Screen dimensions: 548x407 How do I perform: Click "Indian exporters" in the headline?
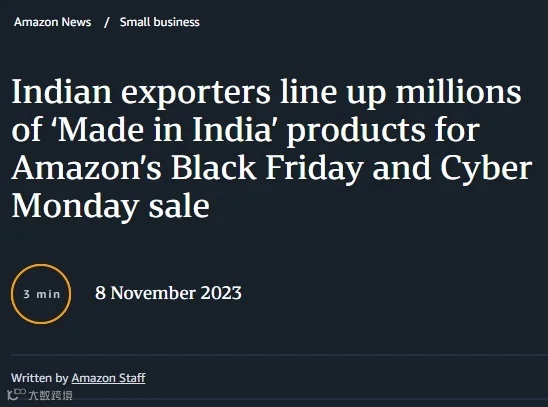[141, 92]
